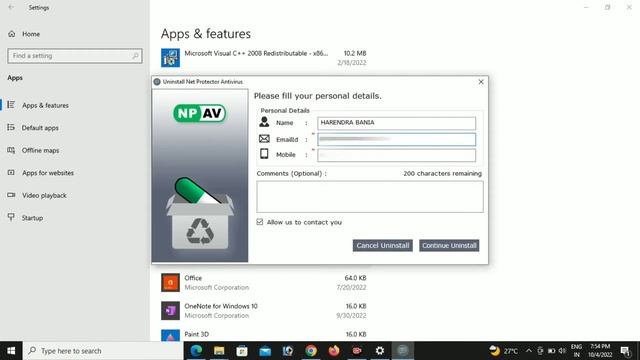This screenshot has height=360, width=640.
Task: Click the person icon beside Name
Action: [264, 122]
